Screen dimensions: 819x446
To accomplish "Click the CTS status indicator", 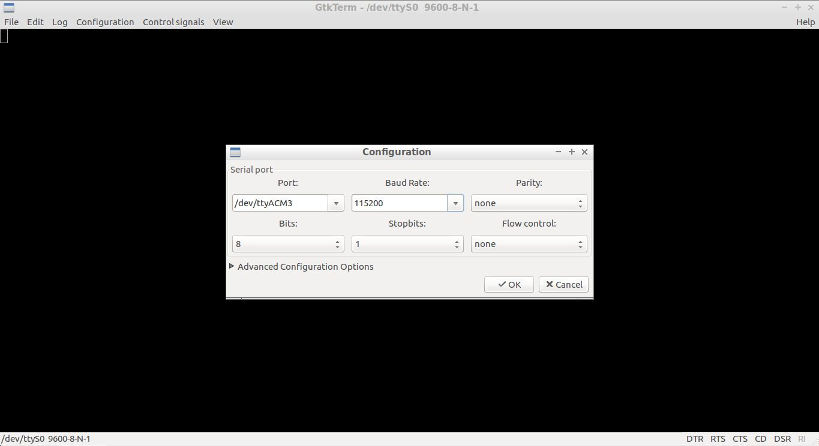I will coord(740,439).
